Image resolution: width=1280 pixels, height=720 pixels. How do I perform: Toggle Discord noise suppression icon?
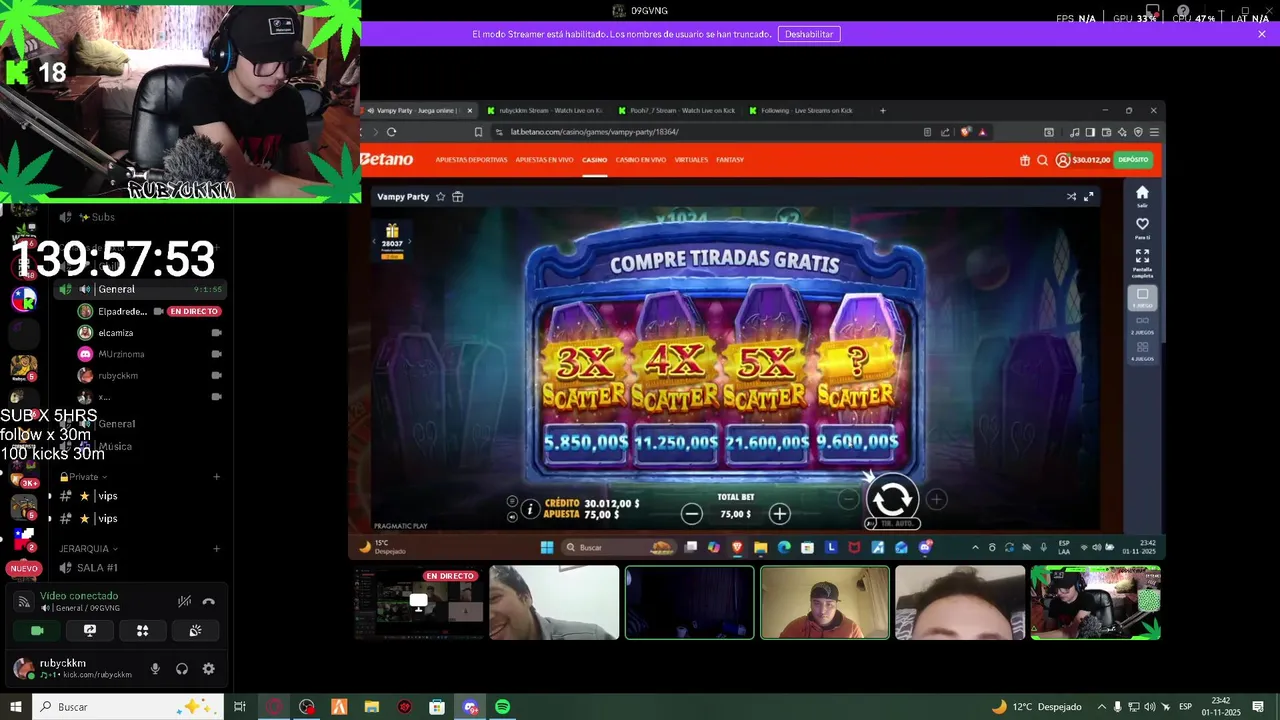pyautogui.click(x=184, y=601)
